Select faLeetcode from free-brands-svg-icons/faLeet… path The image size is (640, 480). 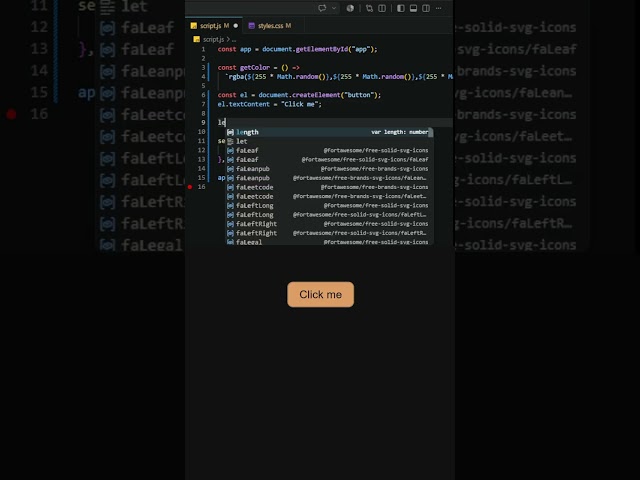point(329,196)
